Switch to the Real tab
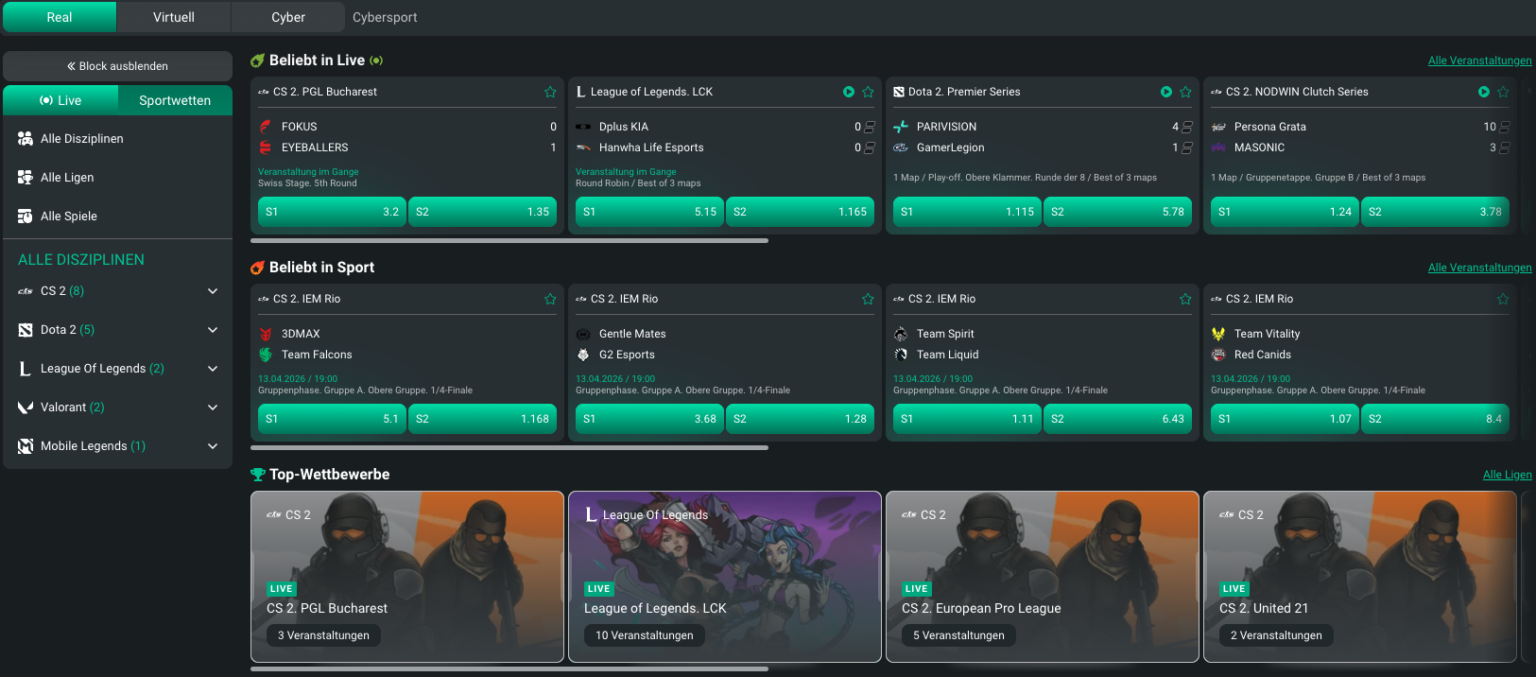 tap(60, 17)
